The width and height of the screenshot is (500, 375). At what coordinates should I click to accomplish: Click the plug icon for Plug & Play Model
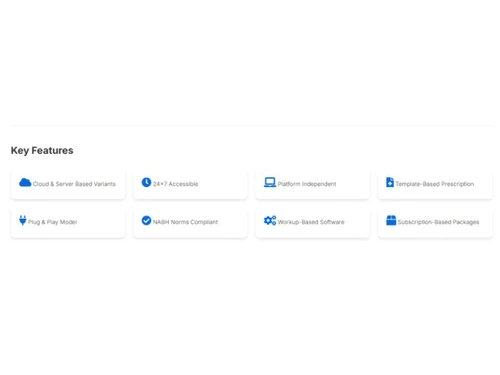pyautogui.click(x=23, y=220)
